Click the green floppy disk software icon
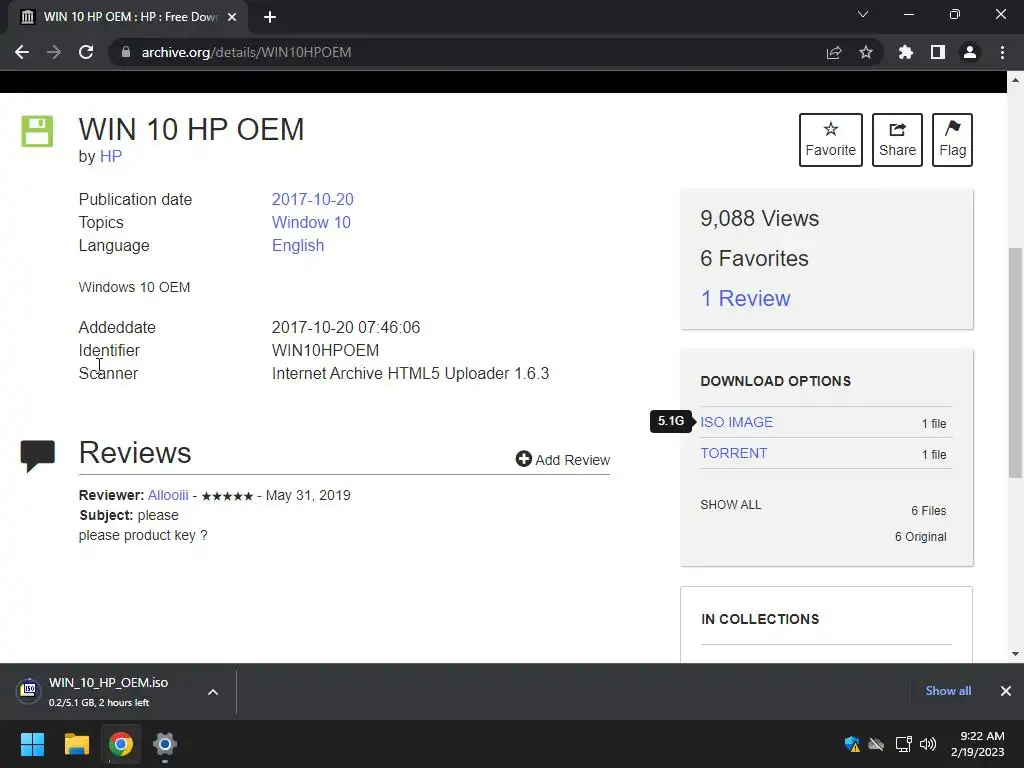 pos(37,131)
